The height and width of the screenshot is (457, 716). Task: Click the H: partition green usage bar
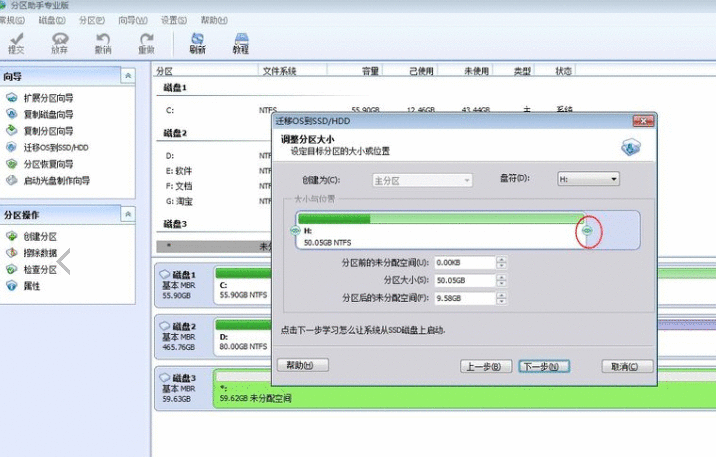pyautogui.click(x=441, y=219)
